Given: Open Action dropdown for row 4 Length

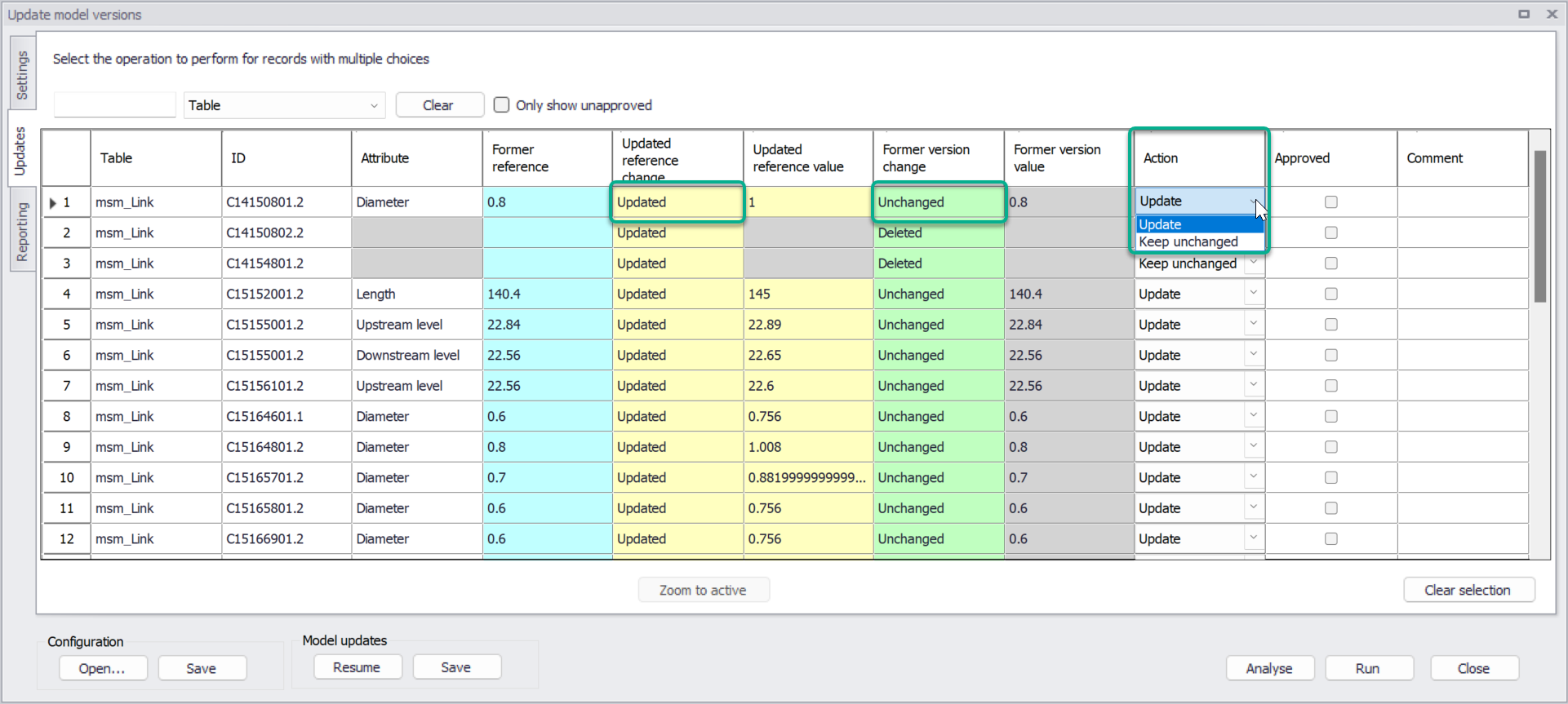Looking at the screenshot, I should coord(1254,293).
